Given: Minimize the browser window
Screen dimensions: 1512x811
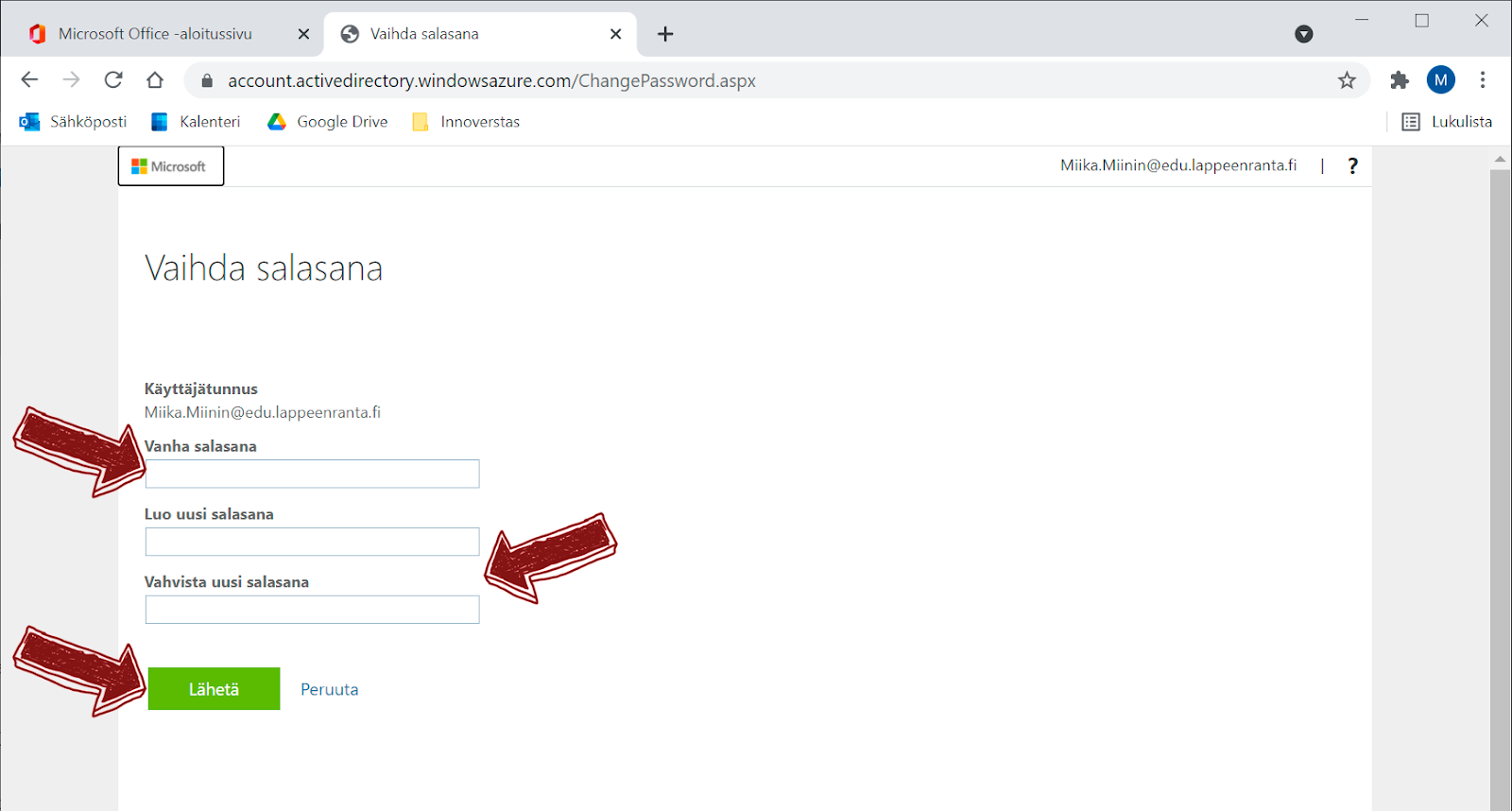Looking at the screenshot, I should [1362, 20].
